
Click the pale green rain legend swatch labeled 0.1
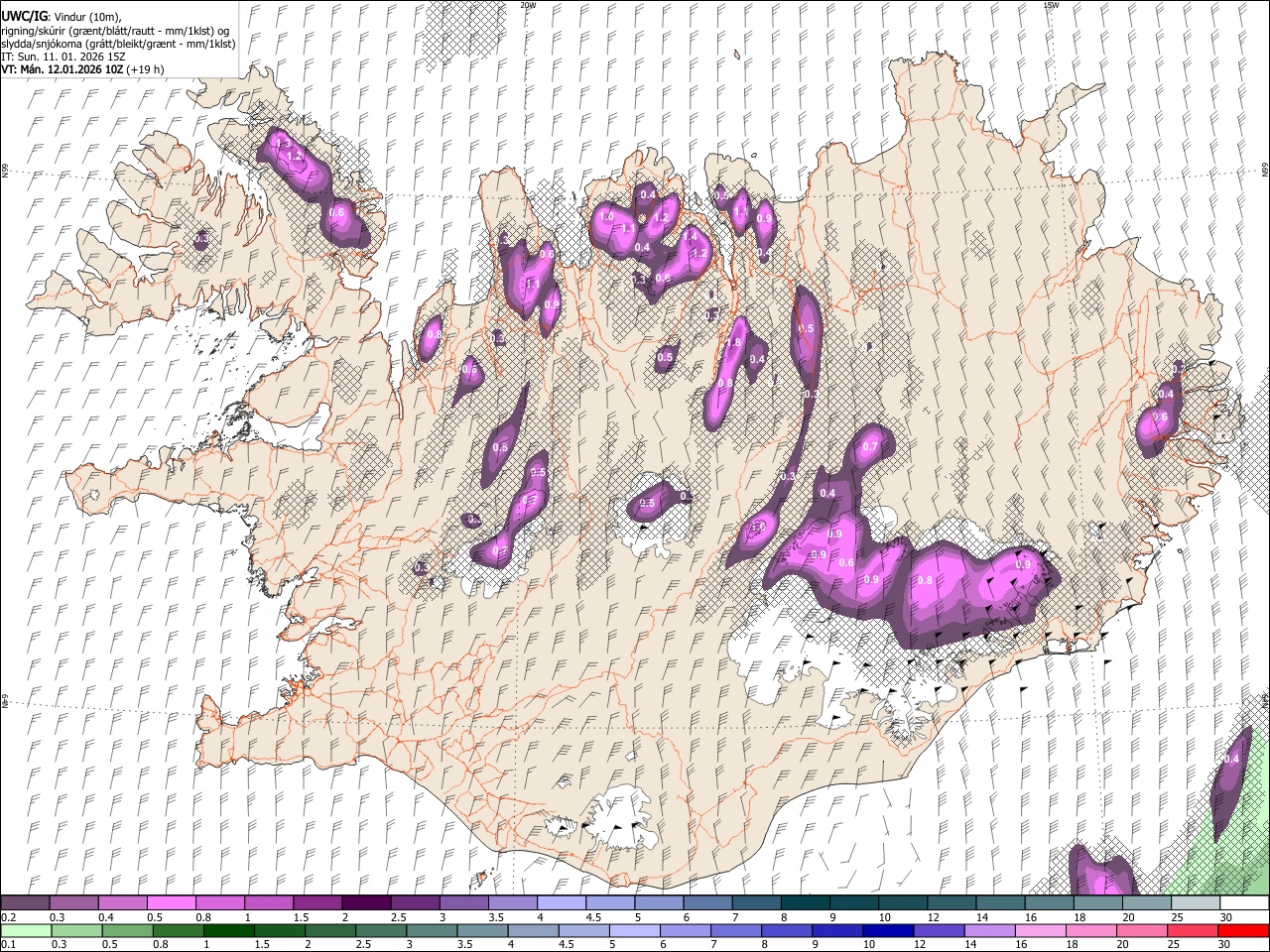[x=25, y=930]
